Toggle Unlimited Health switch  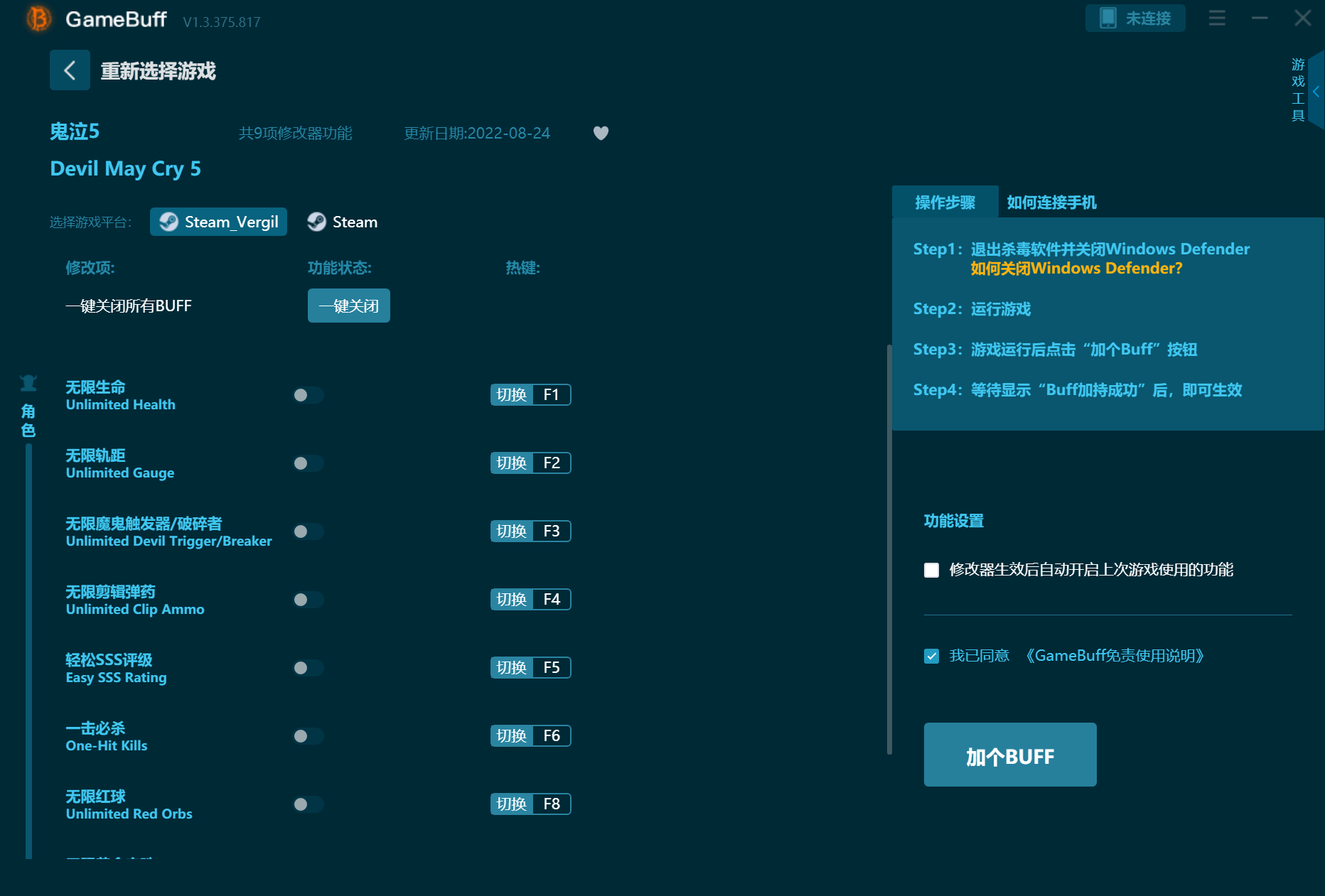tap(309, 395)
